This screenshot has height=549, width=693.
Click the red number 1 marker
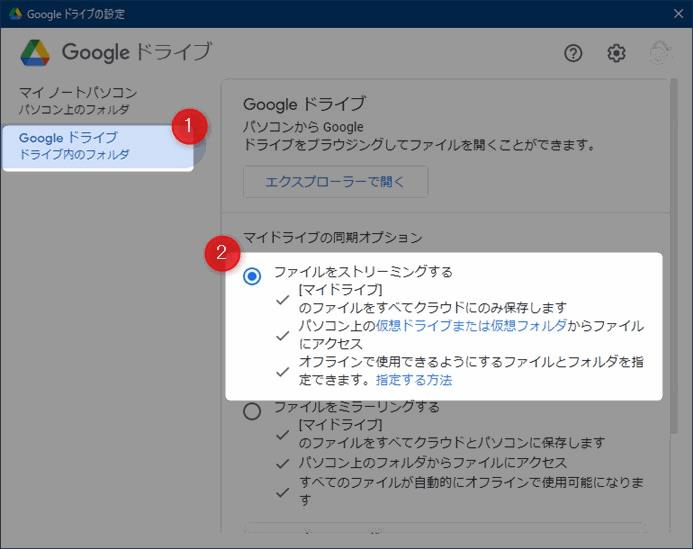coord(189,126)
